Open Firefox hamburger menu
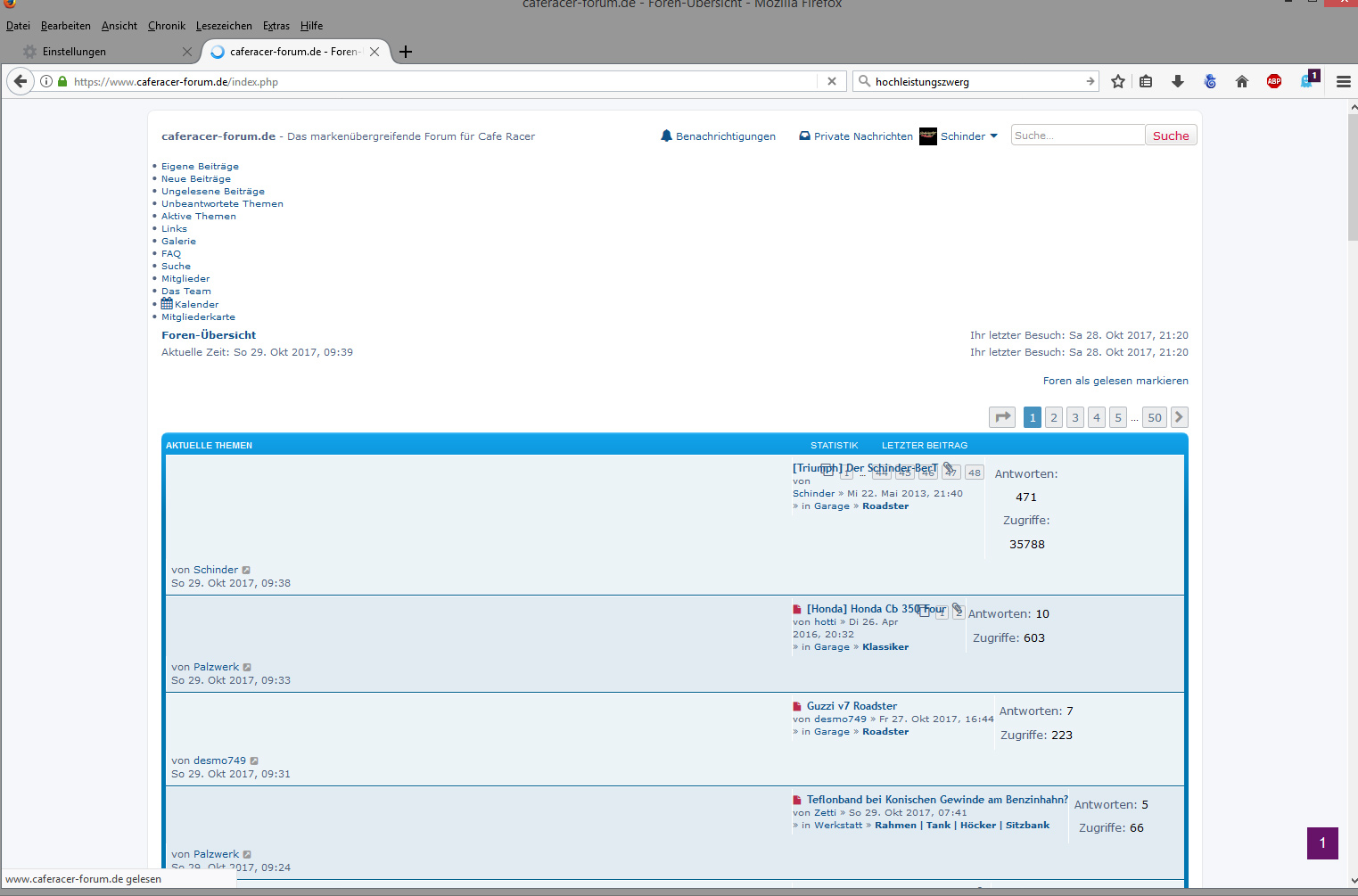This screenshot has width=1358, height=896. (x=1344, y=81)
